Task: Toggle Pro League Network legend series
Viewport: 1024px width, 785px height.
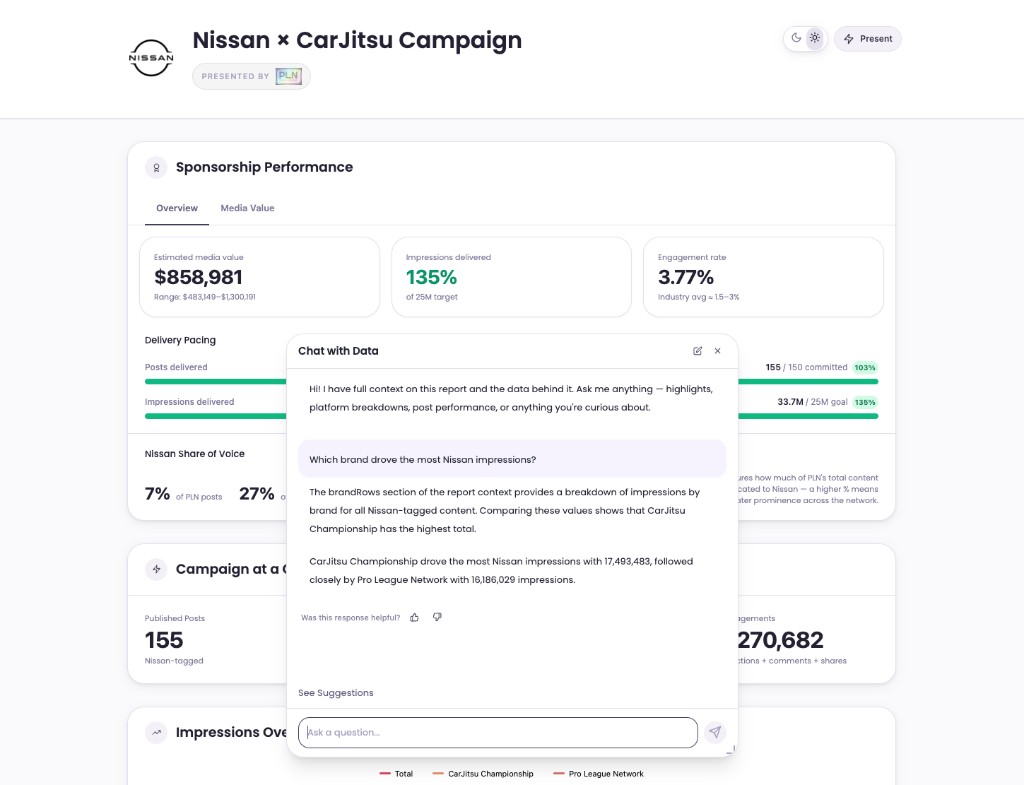Action: pos(598,774)
